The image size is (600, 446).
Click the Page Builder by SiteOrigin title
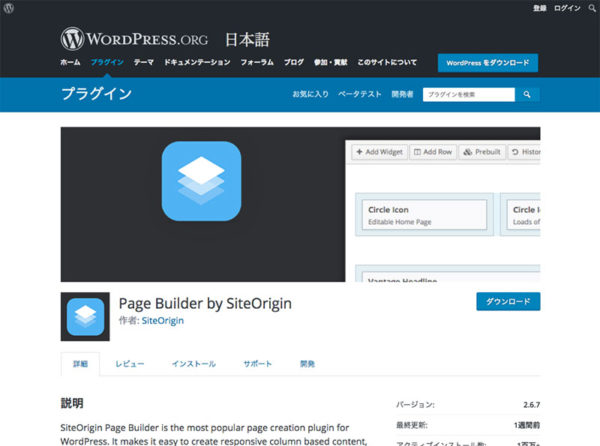(205, 304)
